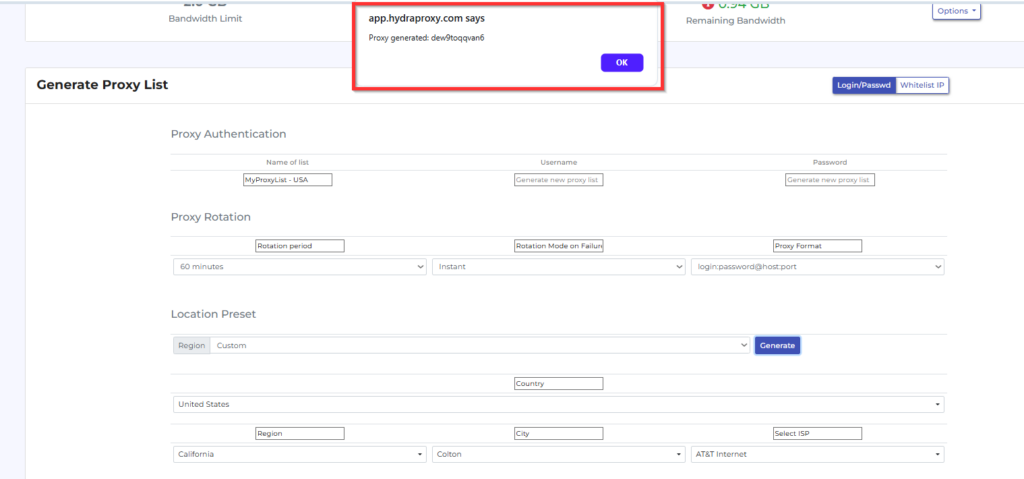Click the MyProxyList - USA name field
1024x479 pixels.
pyautogui.click(x=287, y=180)
